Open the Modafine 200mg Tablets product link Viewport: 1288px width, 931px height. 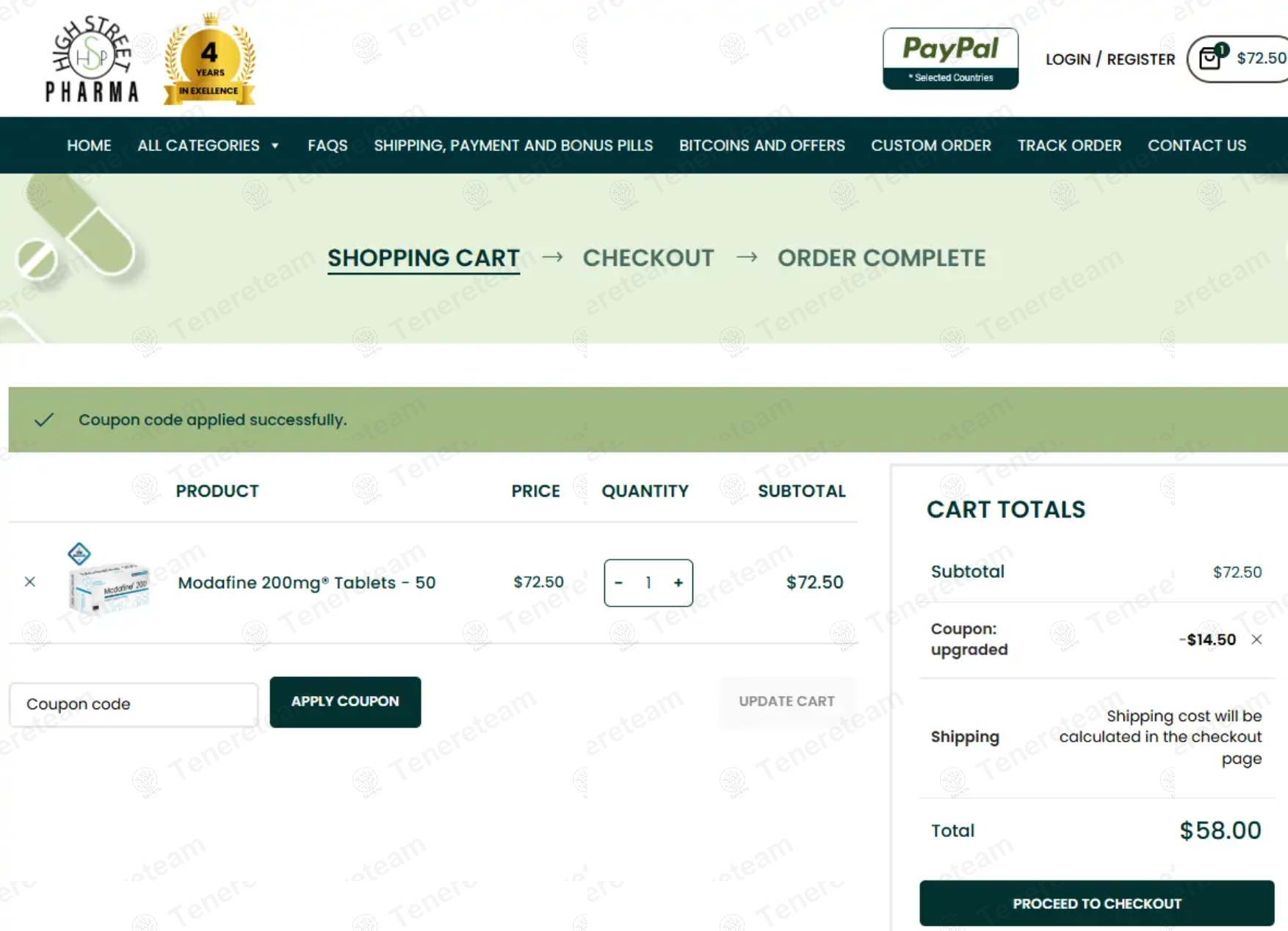pyautogui.click(x=306, y=582)
